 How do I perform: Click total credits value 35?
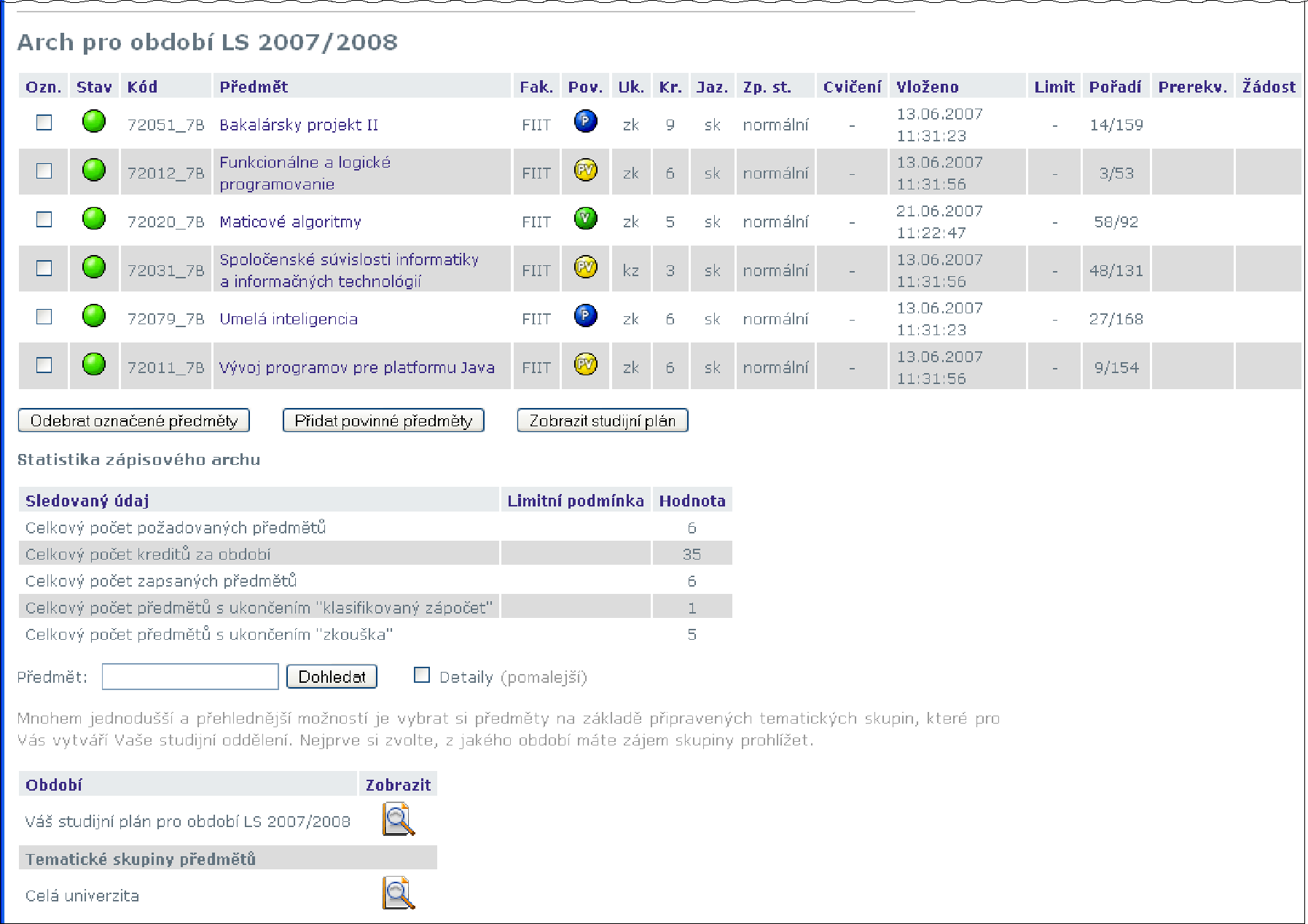[x=692, y=554]
